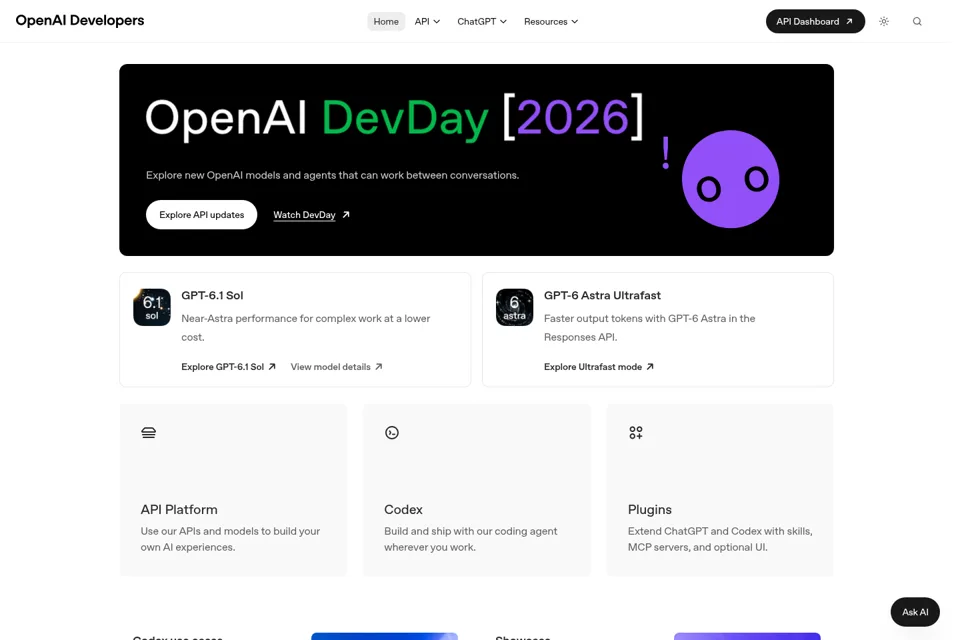Click the OpenAI DevDay [2026] banner title
Screen dimensions: 960x640
(x=394, y=117)
